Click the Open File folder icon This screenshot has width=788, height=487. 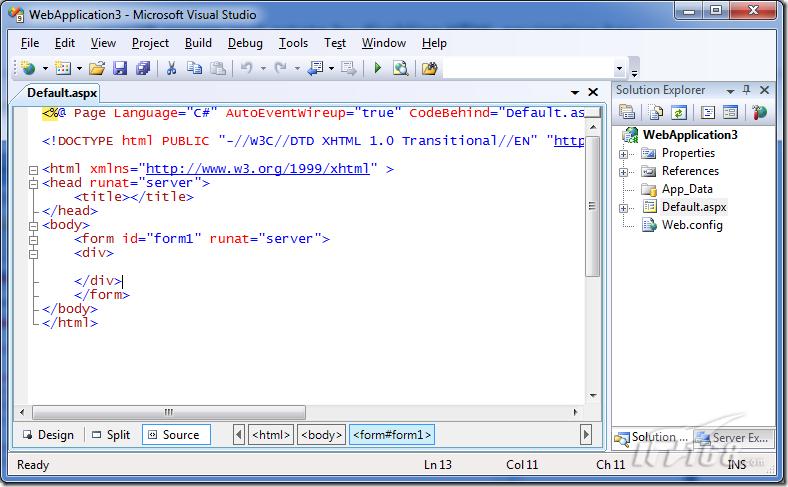click(96, 68)
